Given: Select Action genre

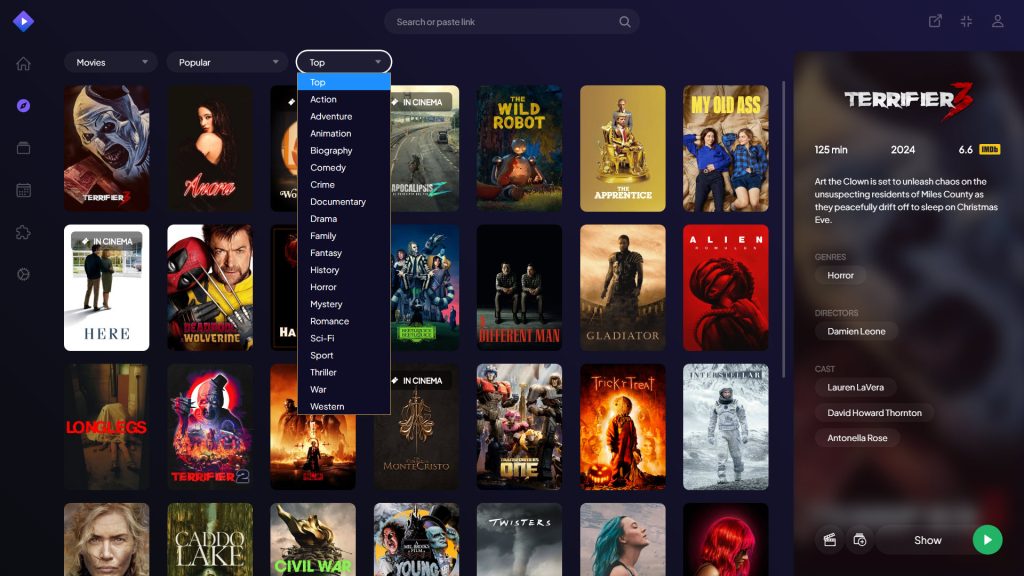Looking at the screenshot, I should point(344,99).
